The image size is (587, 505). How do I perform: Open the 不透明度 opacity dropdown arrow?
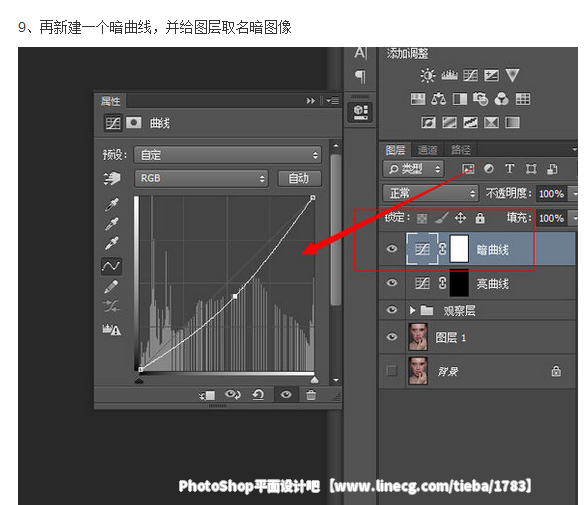573,194
